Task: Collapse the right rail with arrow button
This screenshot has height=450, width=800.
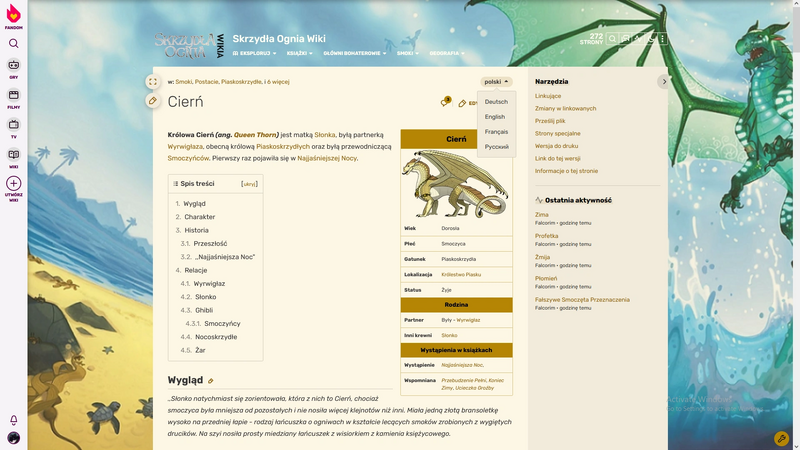Action: [664, 81]
